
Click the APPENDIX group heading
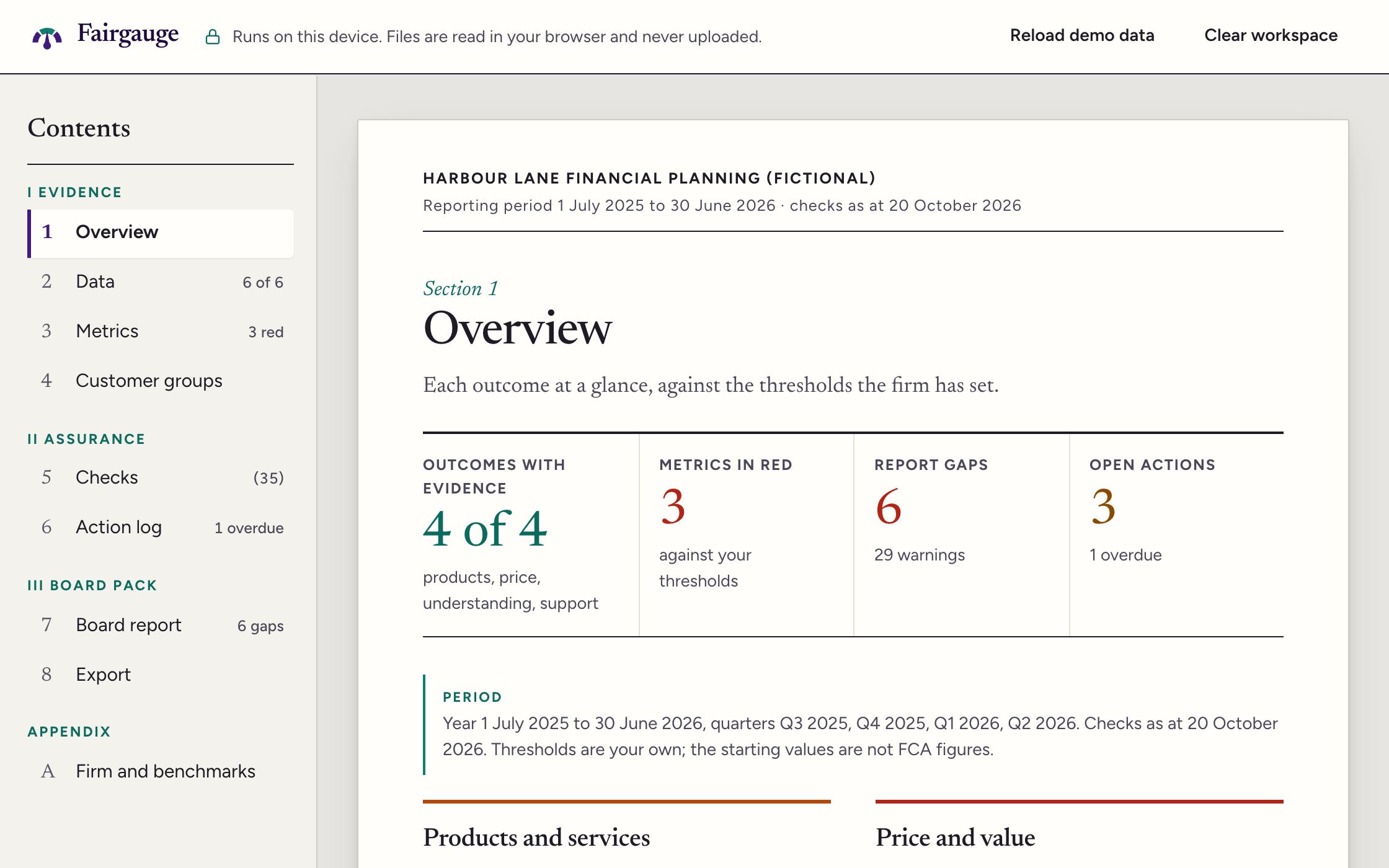coord(69,732)
